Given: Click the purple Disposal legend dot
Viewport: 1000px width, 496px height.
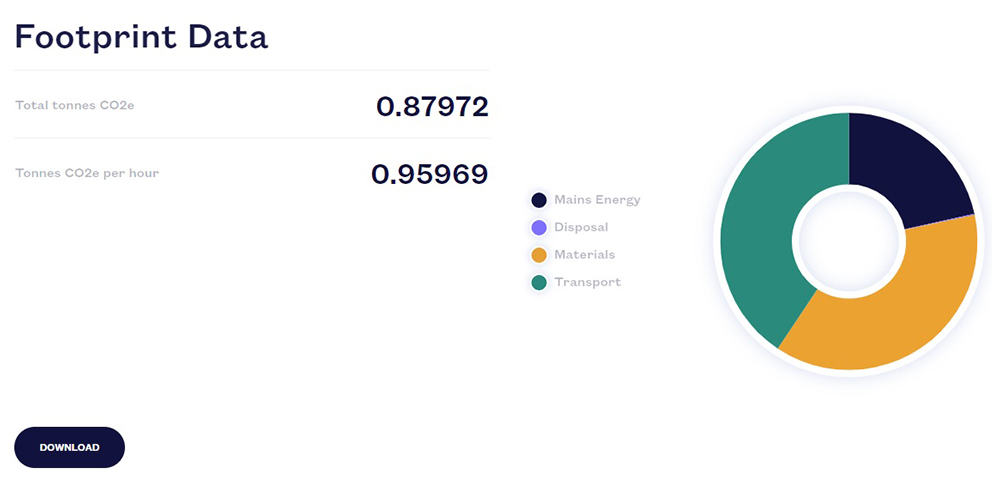Looking at the screenshot, I should [x=539, y=228].
